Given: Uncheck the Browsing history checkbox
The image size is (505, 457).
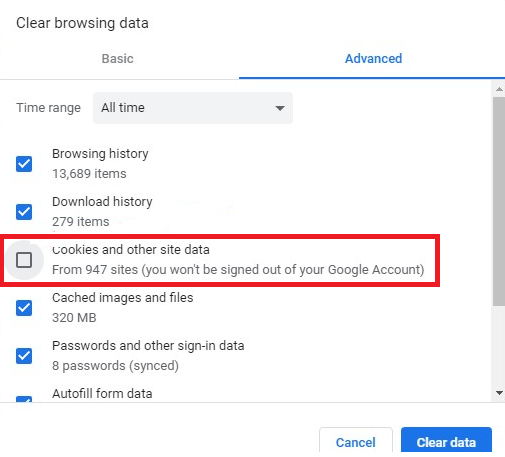Looking at the screenshot, I should tap(24, 164).
